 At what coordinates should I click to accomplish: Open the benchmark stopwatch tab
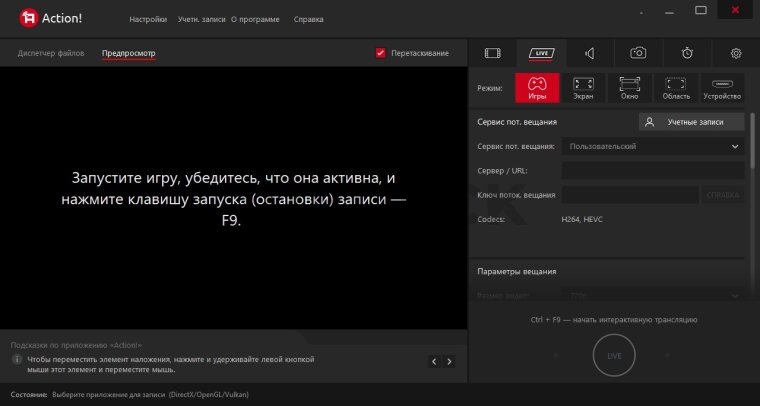[x=687, y=53]
